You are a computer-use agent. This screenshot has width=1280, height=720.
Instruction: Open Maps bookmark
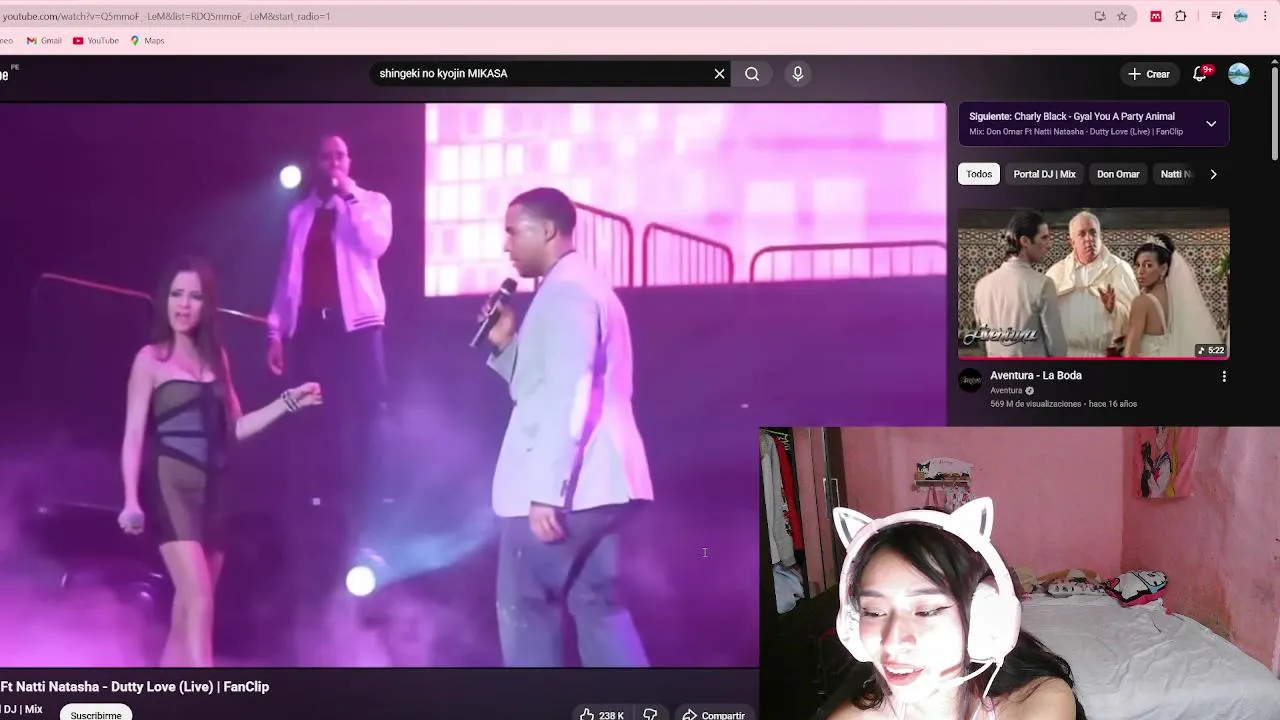coord(147,41)
